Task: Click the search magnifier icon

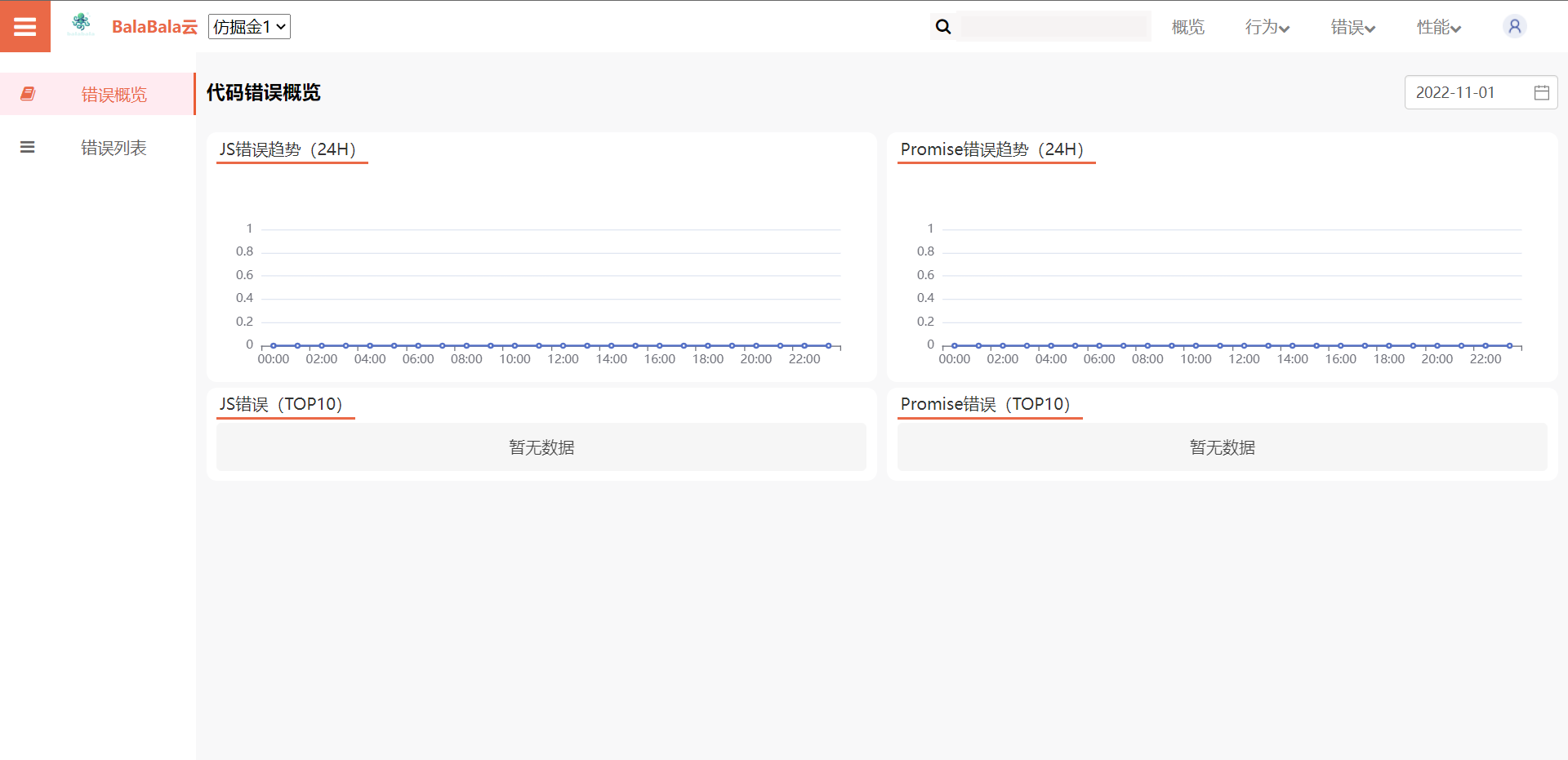Action: click(x=943, y=26)
